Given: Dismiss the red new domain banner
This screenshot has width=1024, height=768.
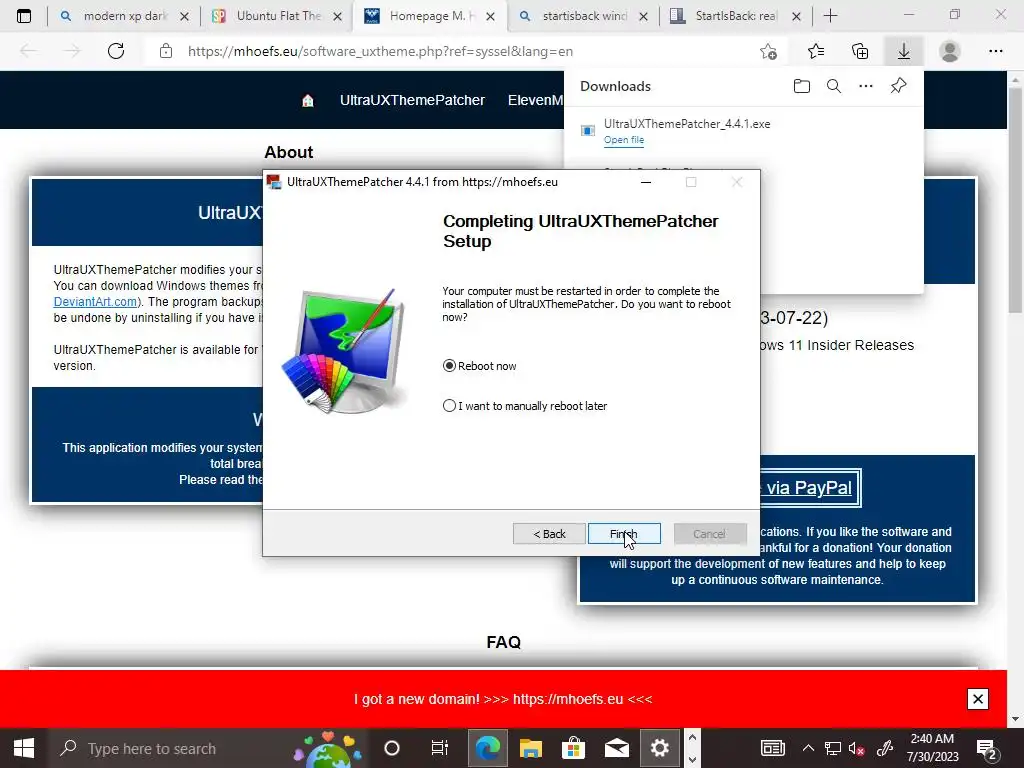Looking at the screenshot, I should pos(978,699).
